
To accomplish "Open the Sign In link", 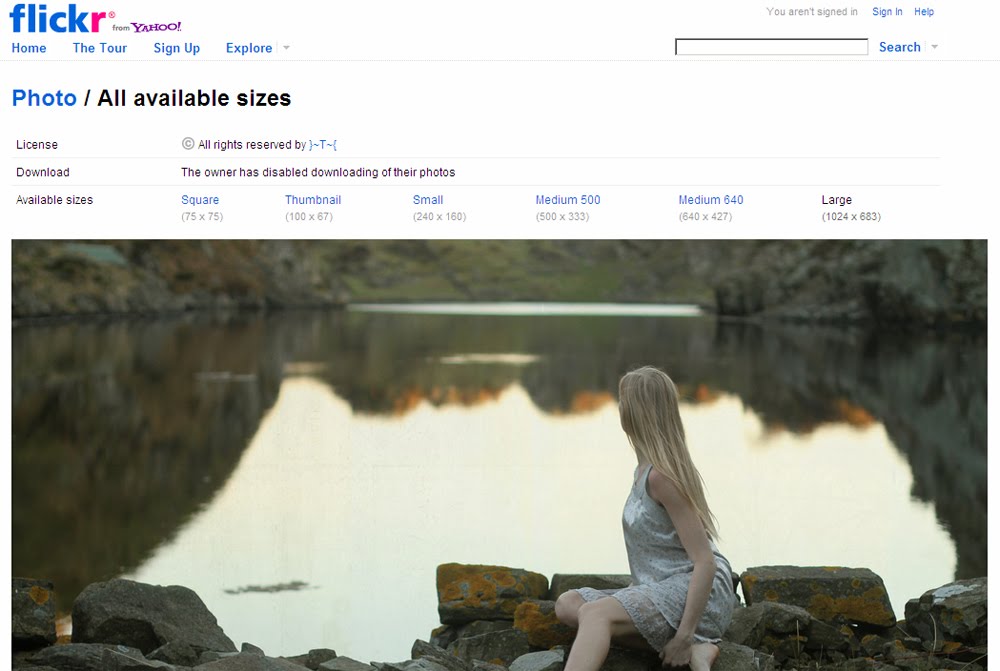I will tap(887, 11).
